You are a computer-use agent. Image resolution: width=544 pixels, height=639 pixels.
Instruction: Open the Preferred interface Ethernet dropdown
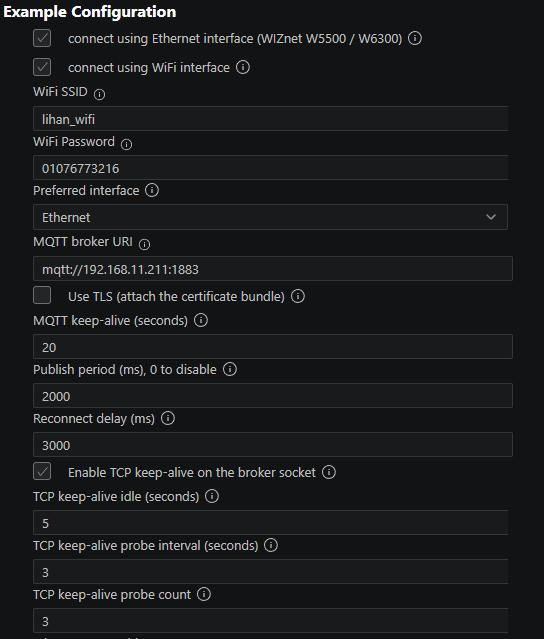270,217
